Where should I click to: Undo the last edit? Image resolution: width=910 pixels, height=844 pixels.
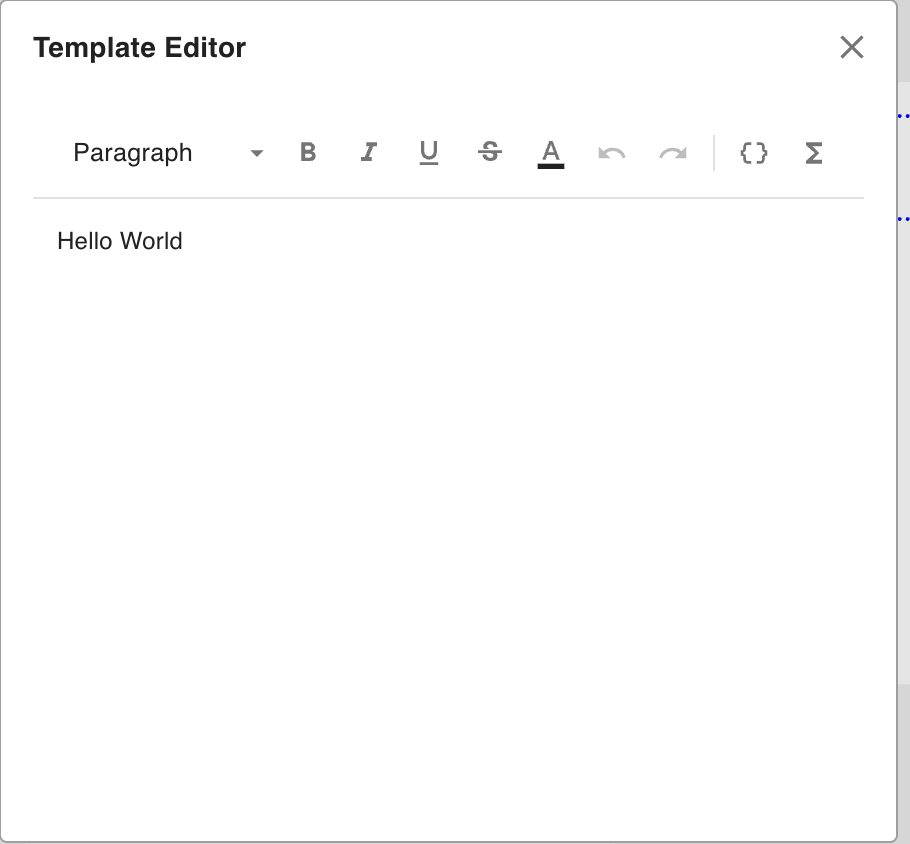(x=612, y=153)
